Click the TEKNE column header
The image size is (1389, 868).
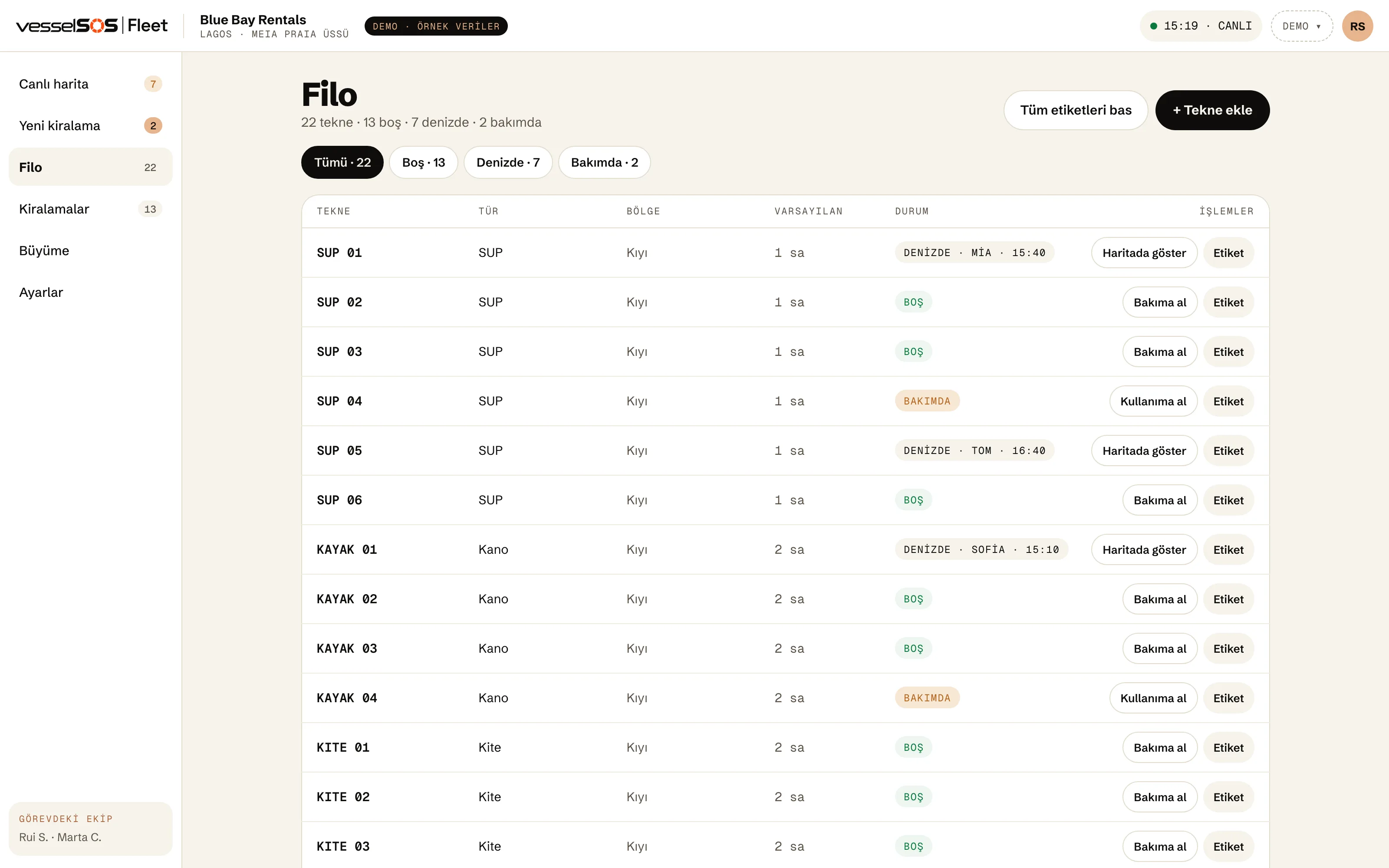(333, 211)
